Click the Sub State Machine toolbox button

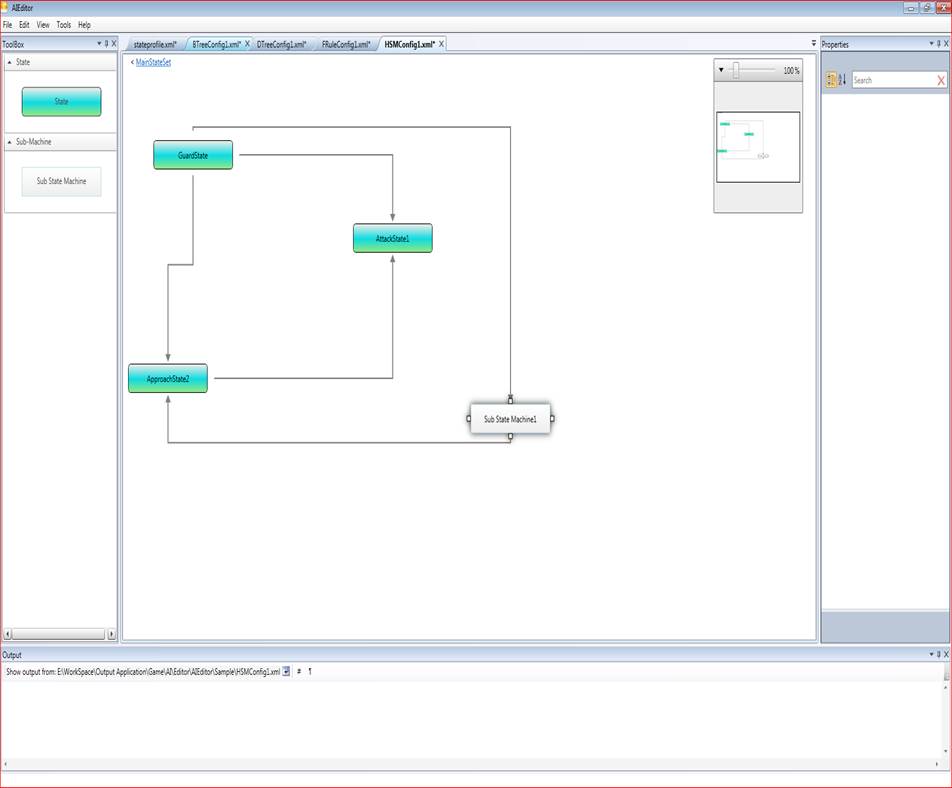pyautogui.click(x=61, y=181)
